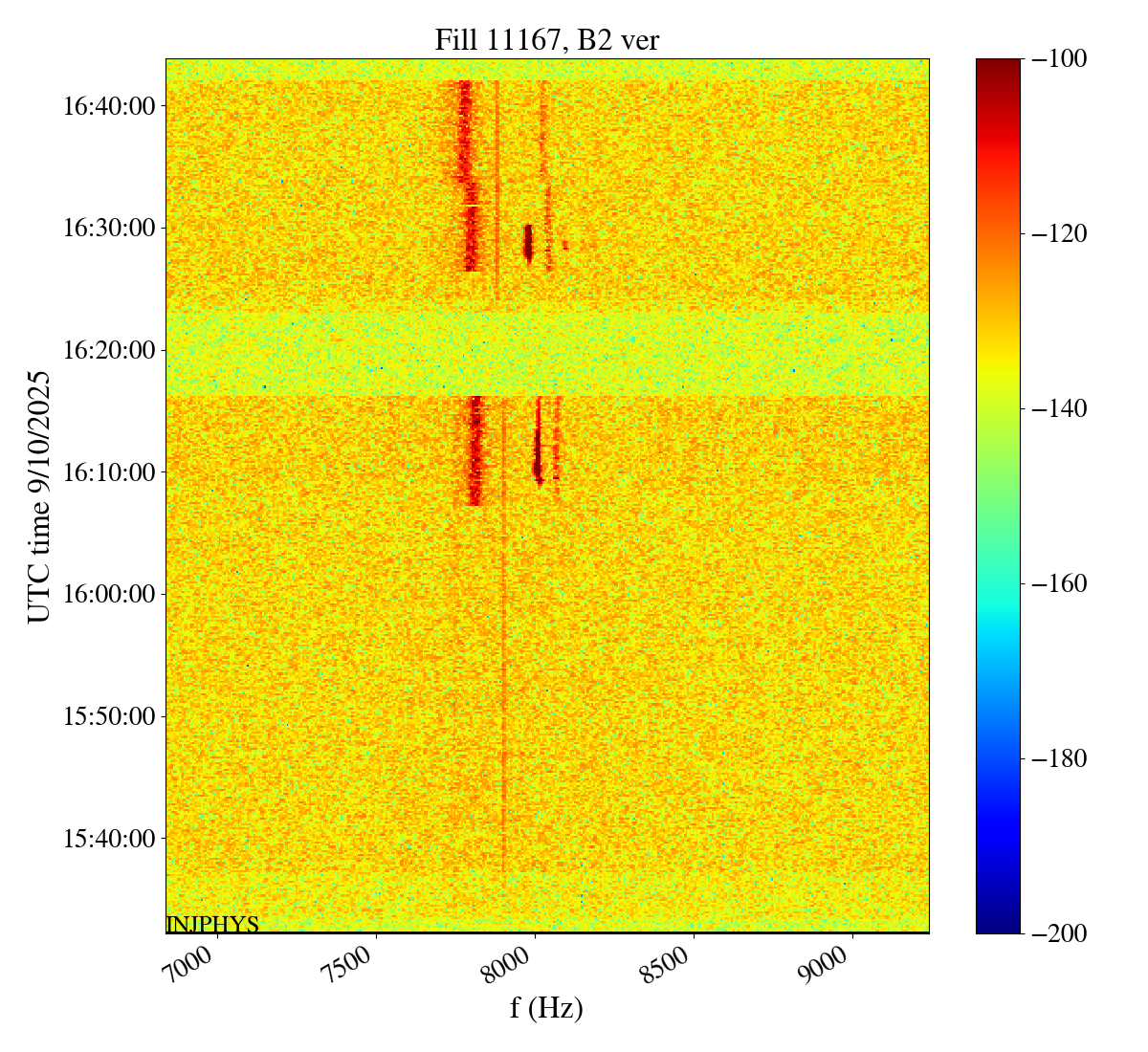Click the 16:20:00 time tick label
The height and width of the screenshot is (1052, 1148).
click(x=108, y=350)
